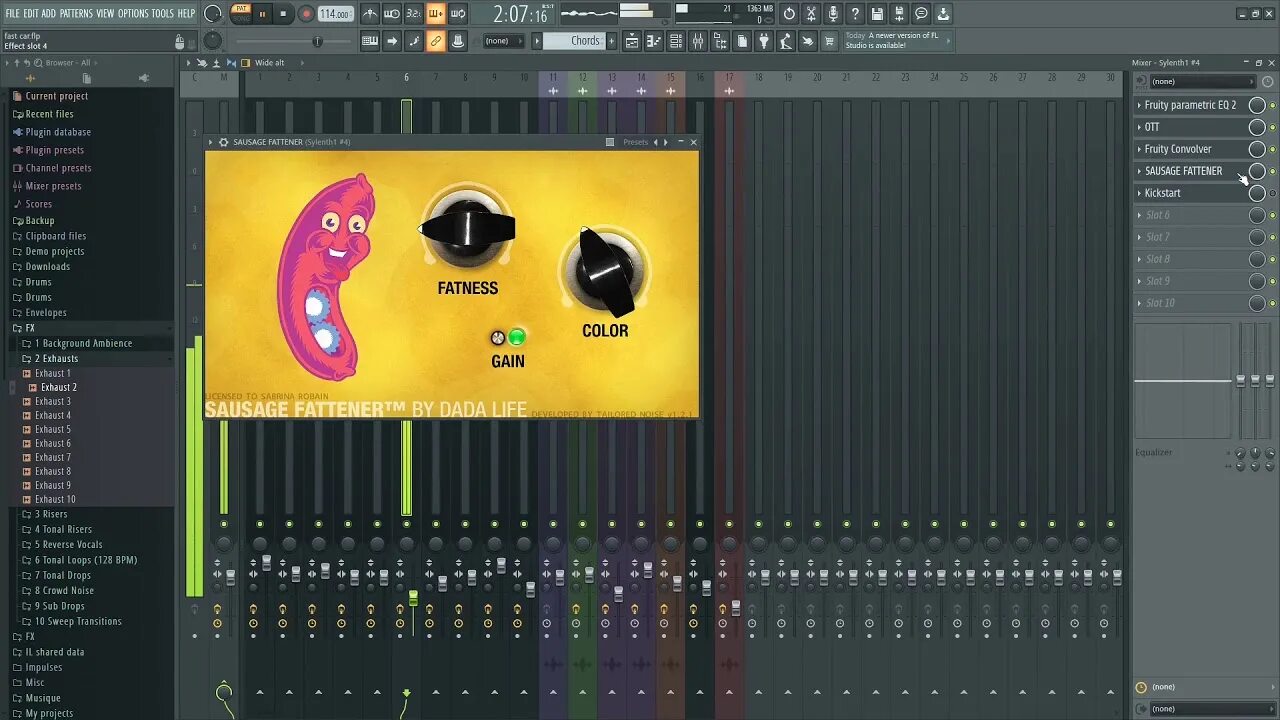Open the ADD menu
This screenshot has height=720, width=1280.
pos(49,13)
